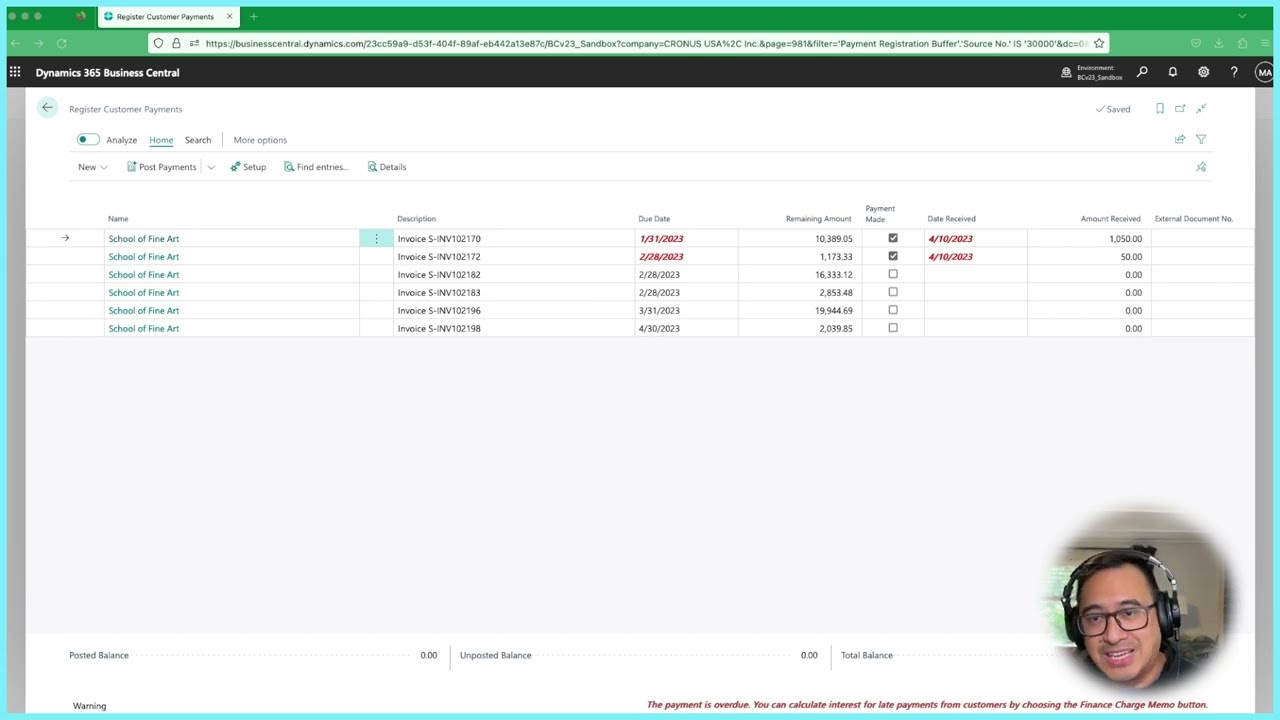
Task: Click the External Document No. header
Action: coord(1194,218)
